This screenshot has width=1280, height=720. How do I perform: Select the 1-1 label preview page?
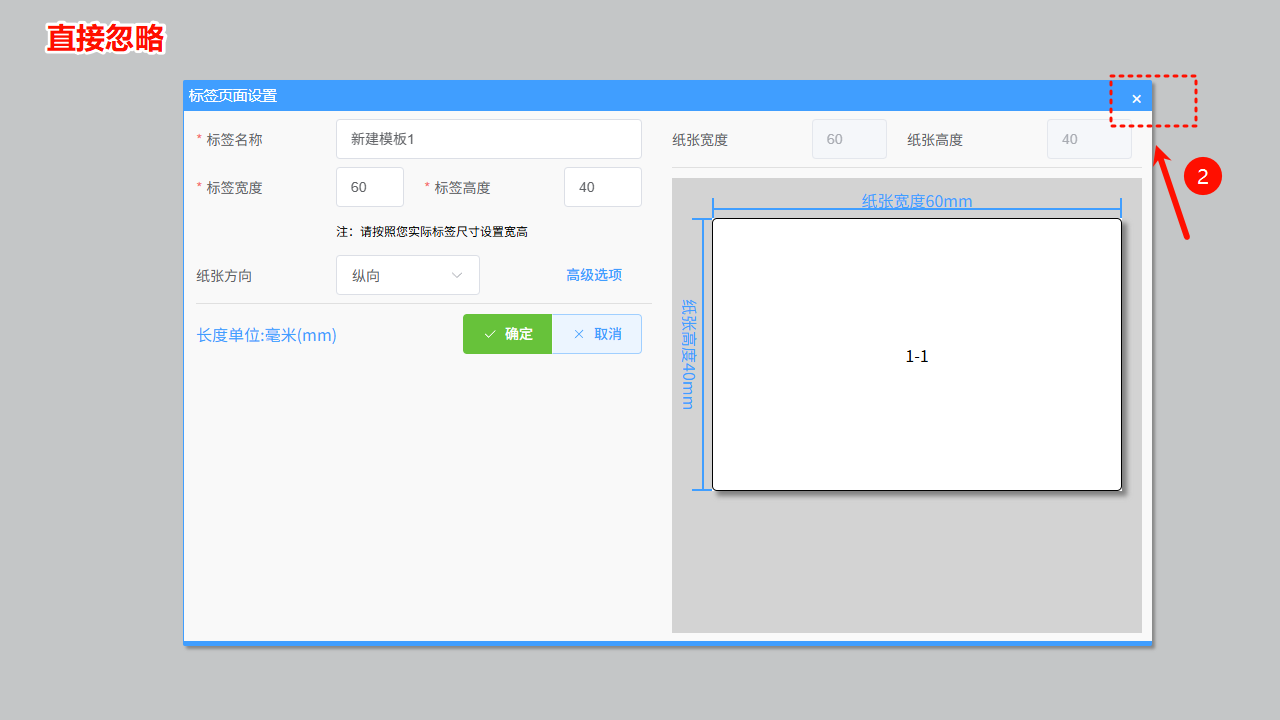[917, 355]
